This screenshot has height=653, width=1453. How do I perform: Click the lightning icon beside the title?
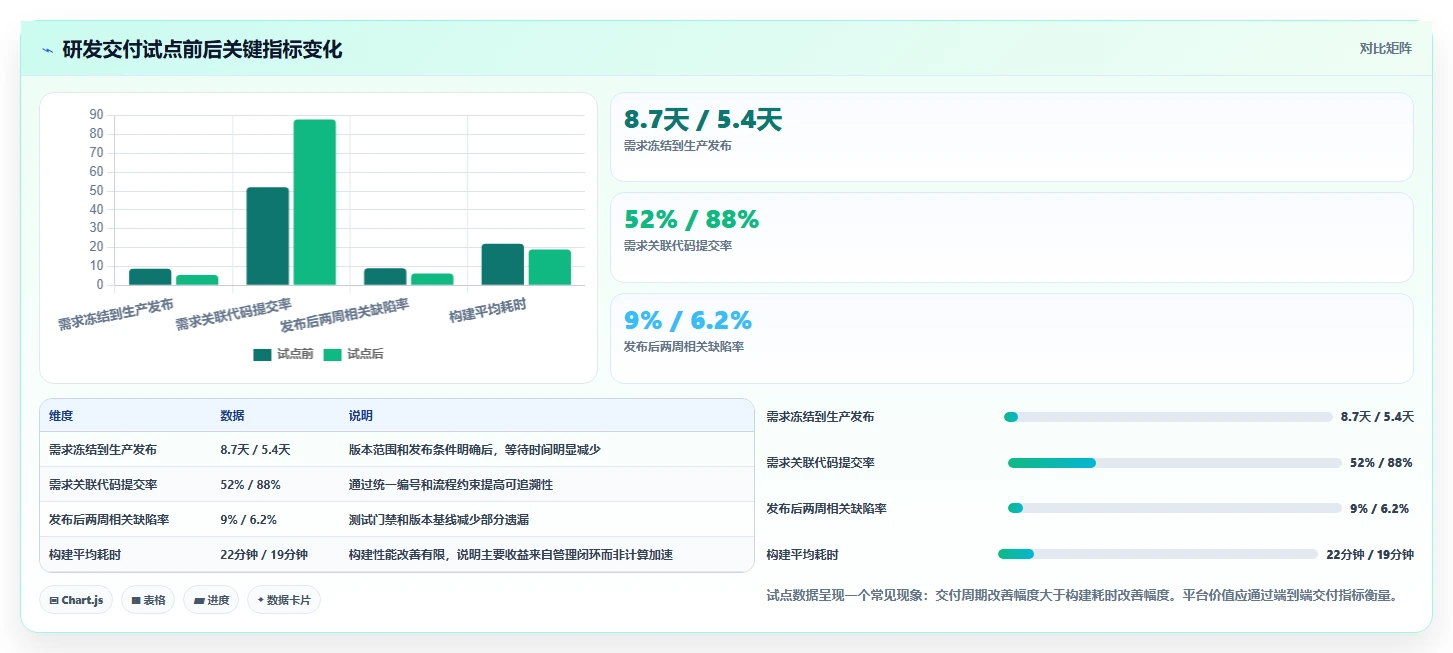point(48,49)
